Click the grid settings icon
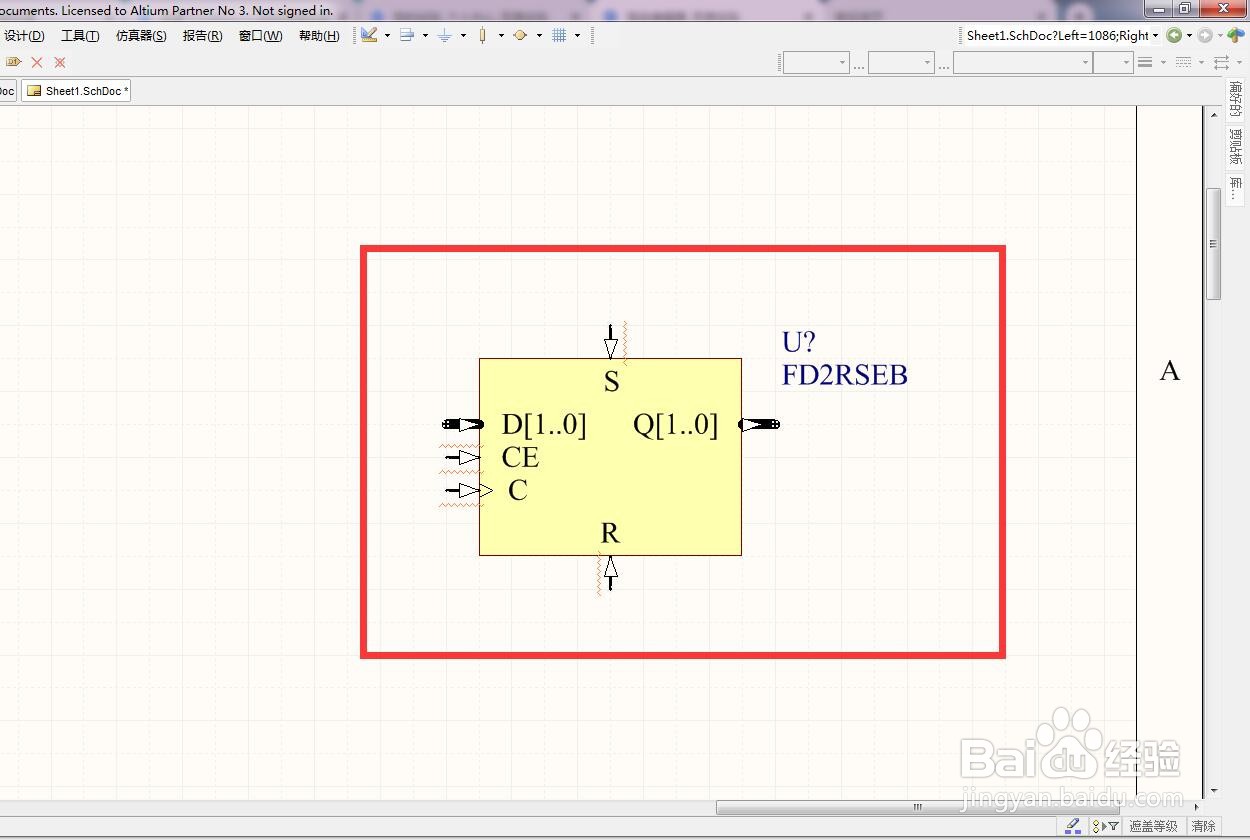The image size is (1250, 840). 559,35
